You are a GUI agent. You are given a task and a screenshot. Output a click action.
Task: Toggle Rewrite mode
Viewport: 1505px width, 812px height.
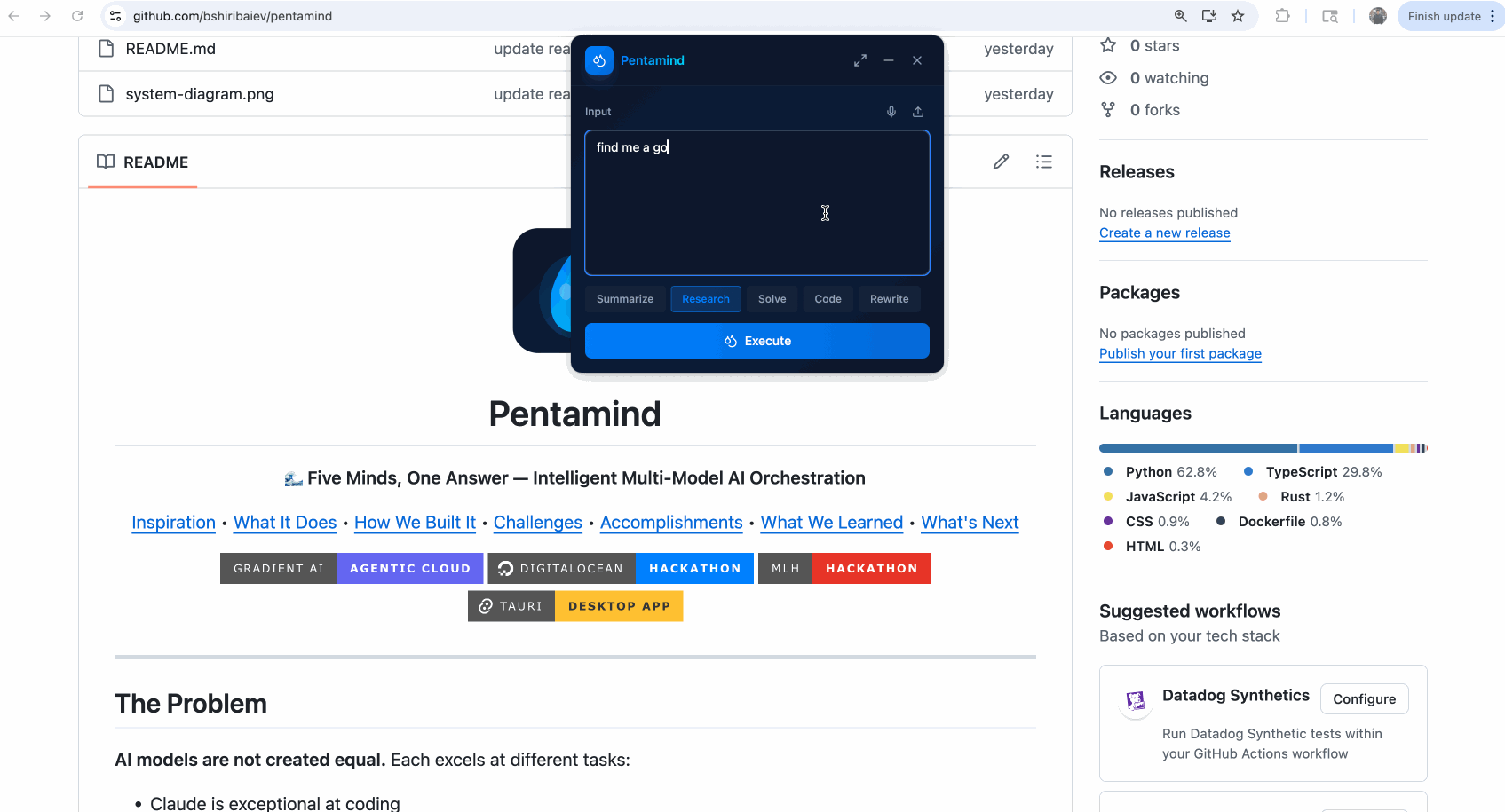tap(889, 299)
